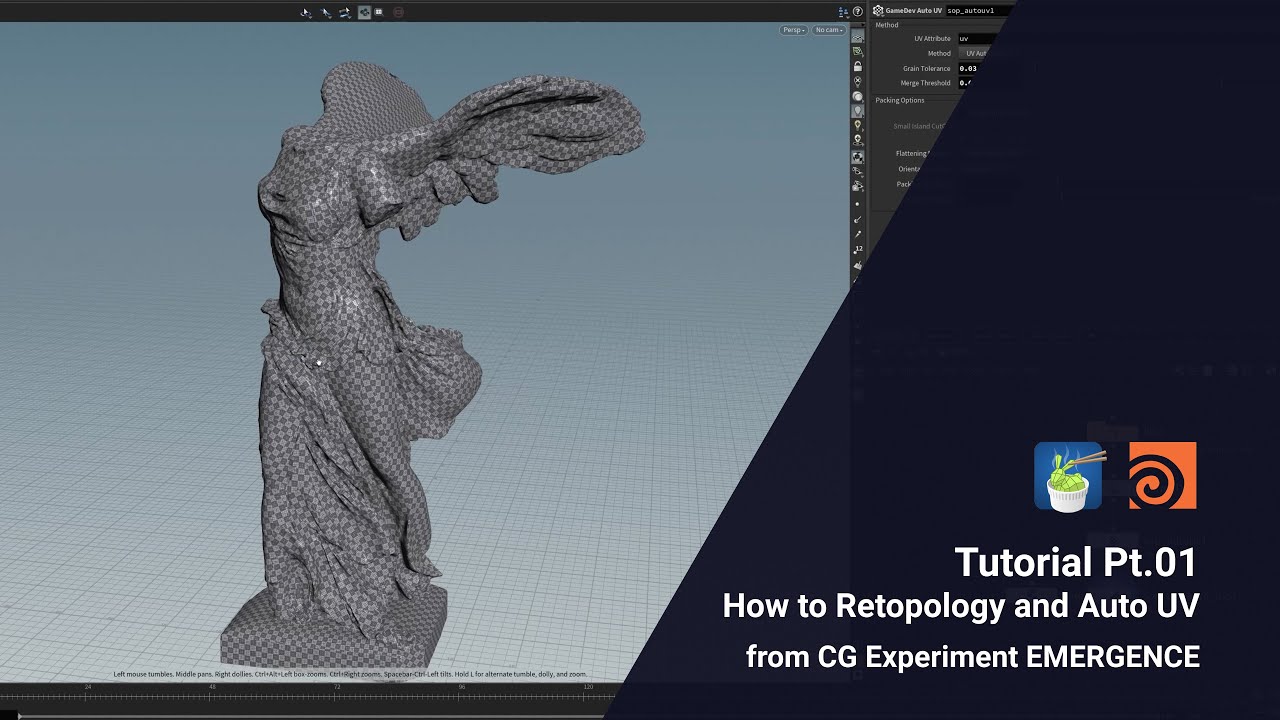Toggle the display materials checker-ball icon

tap(858, 157)
